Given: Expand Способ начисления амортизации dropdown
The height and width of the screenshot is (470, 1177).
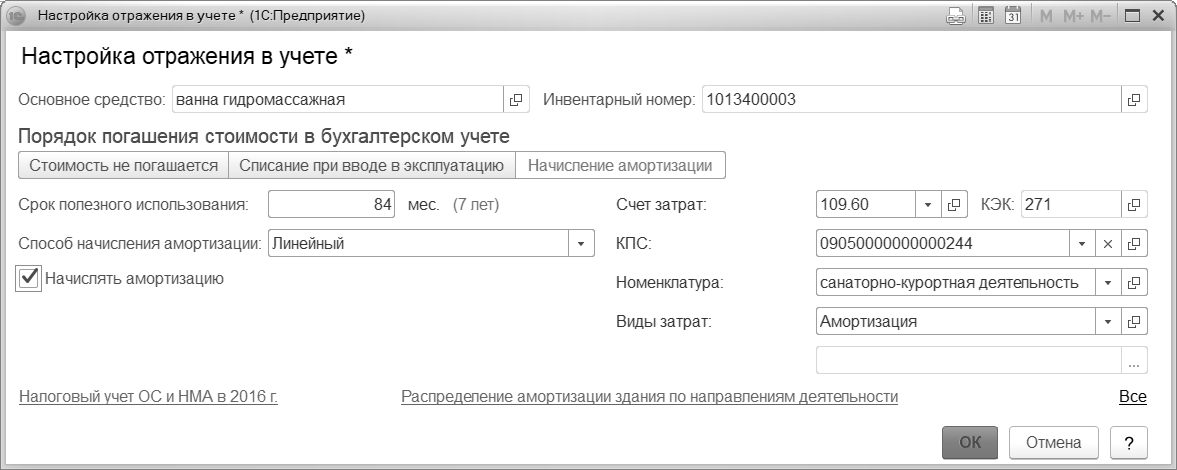Looking at the screenshot, I should [x=581, y=243].
